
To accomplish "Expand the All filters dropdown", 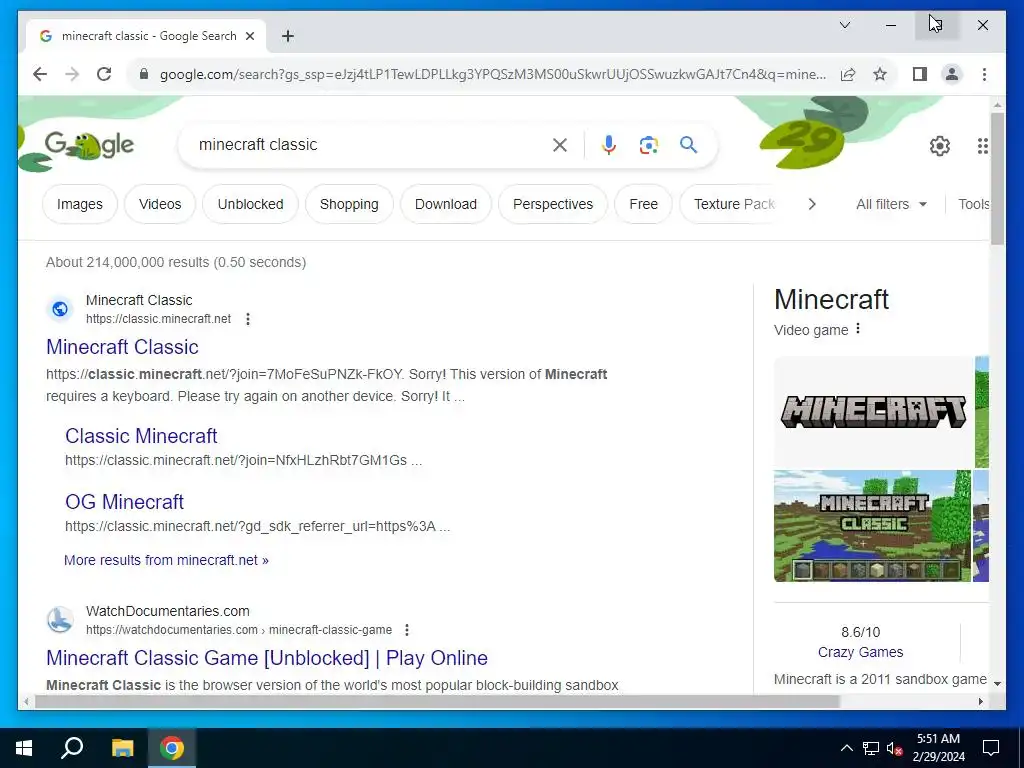I will pyautogui.click(x=891, y=204).
